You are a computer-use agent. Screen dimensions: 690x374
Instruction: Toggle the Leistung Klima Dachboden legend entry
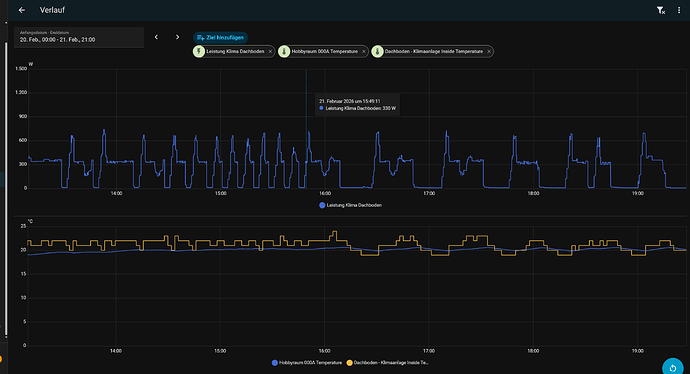point(350,205)
